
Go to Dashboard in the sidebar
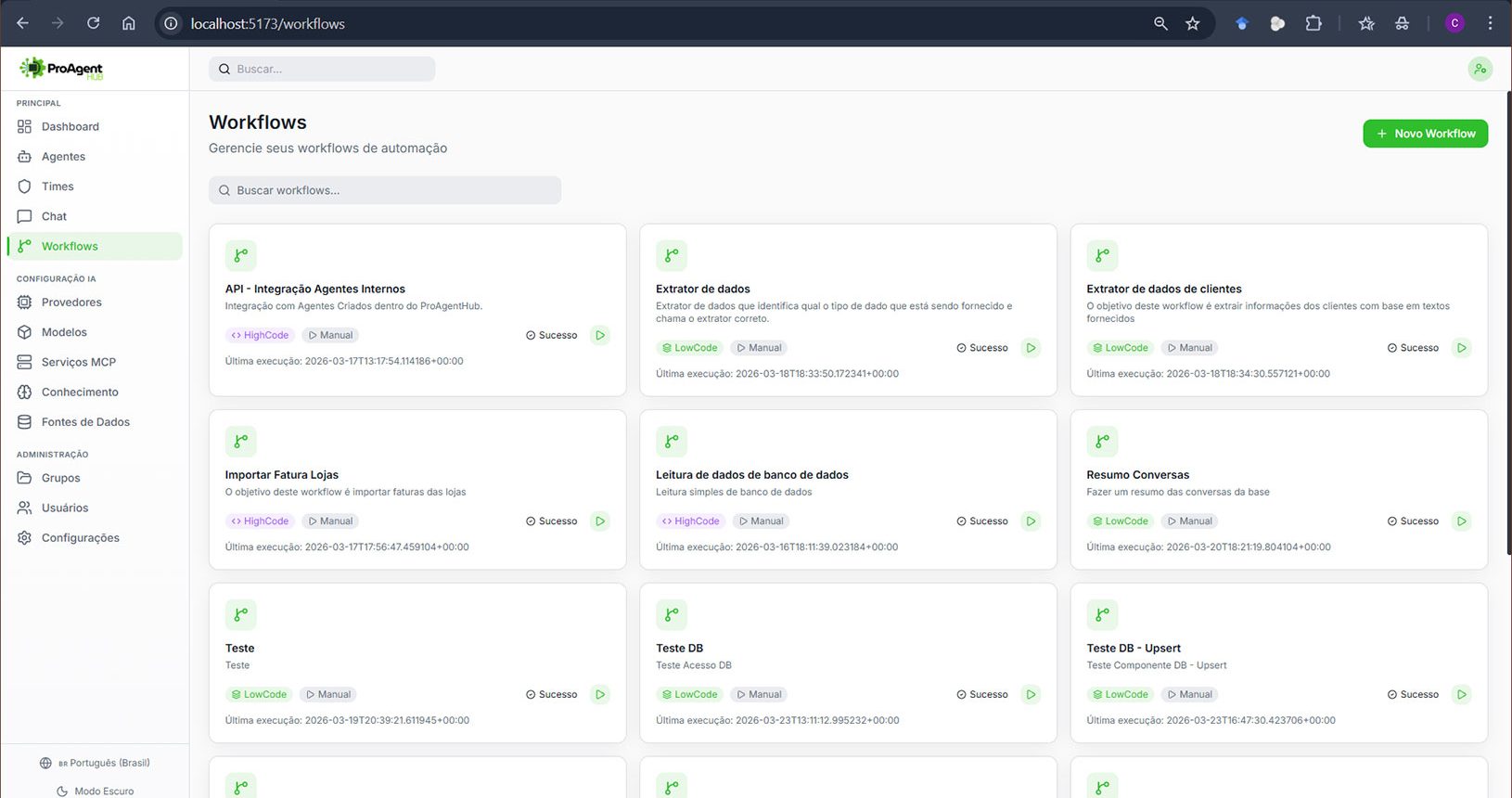click(x=70, y=126)
